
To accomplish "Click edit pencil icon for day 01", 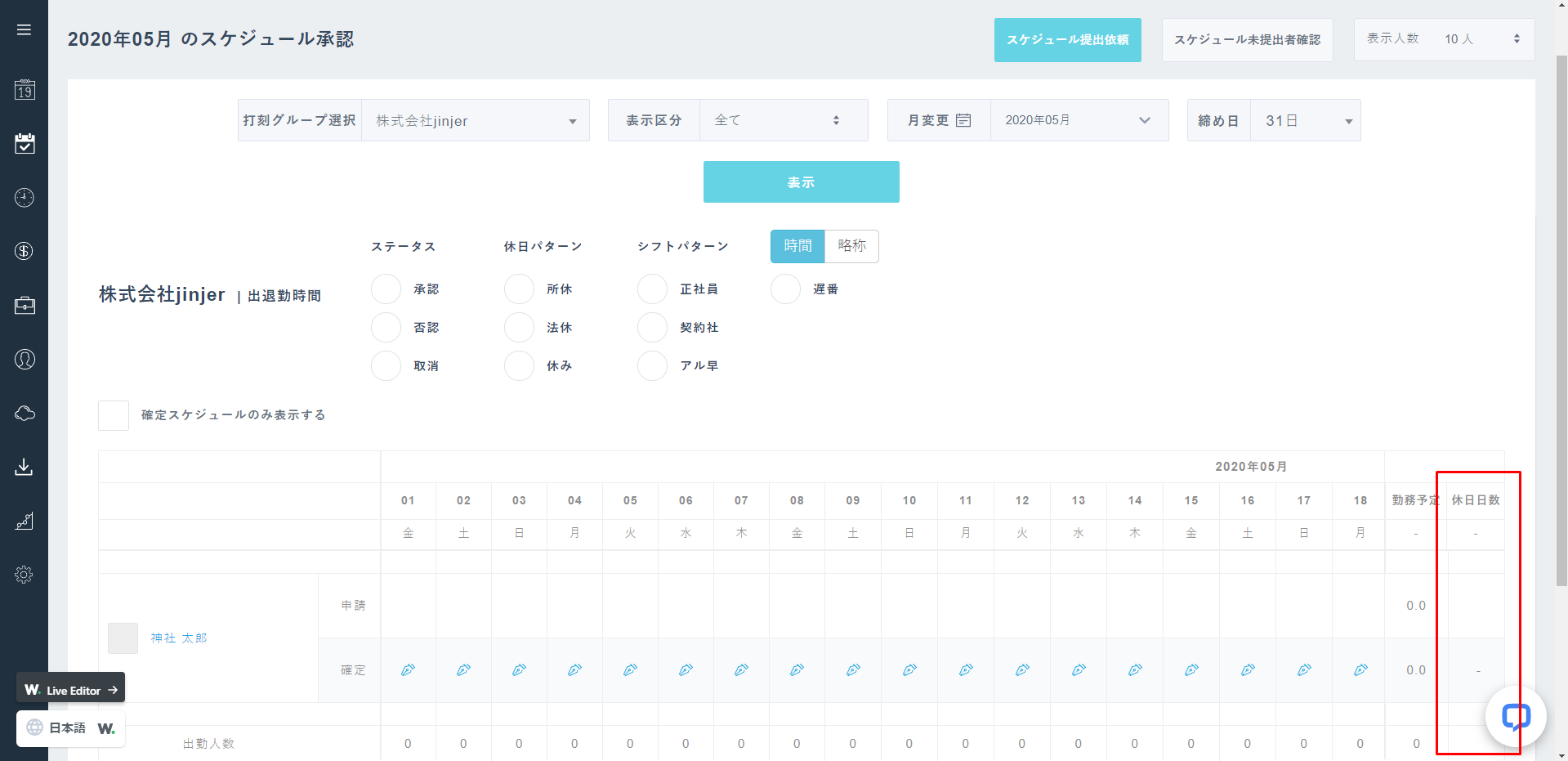I will [x=408, y=670].
